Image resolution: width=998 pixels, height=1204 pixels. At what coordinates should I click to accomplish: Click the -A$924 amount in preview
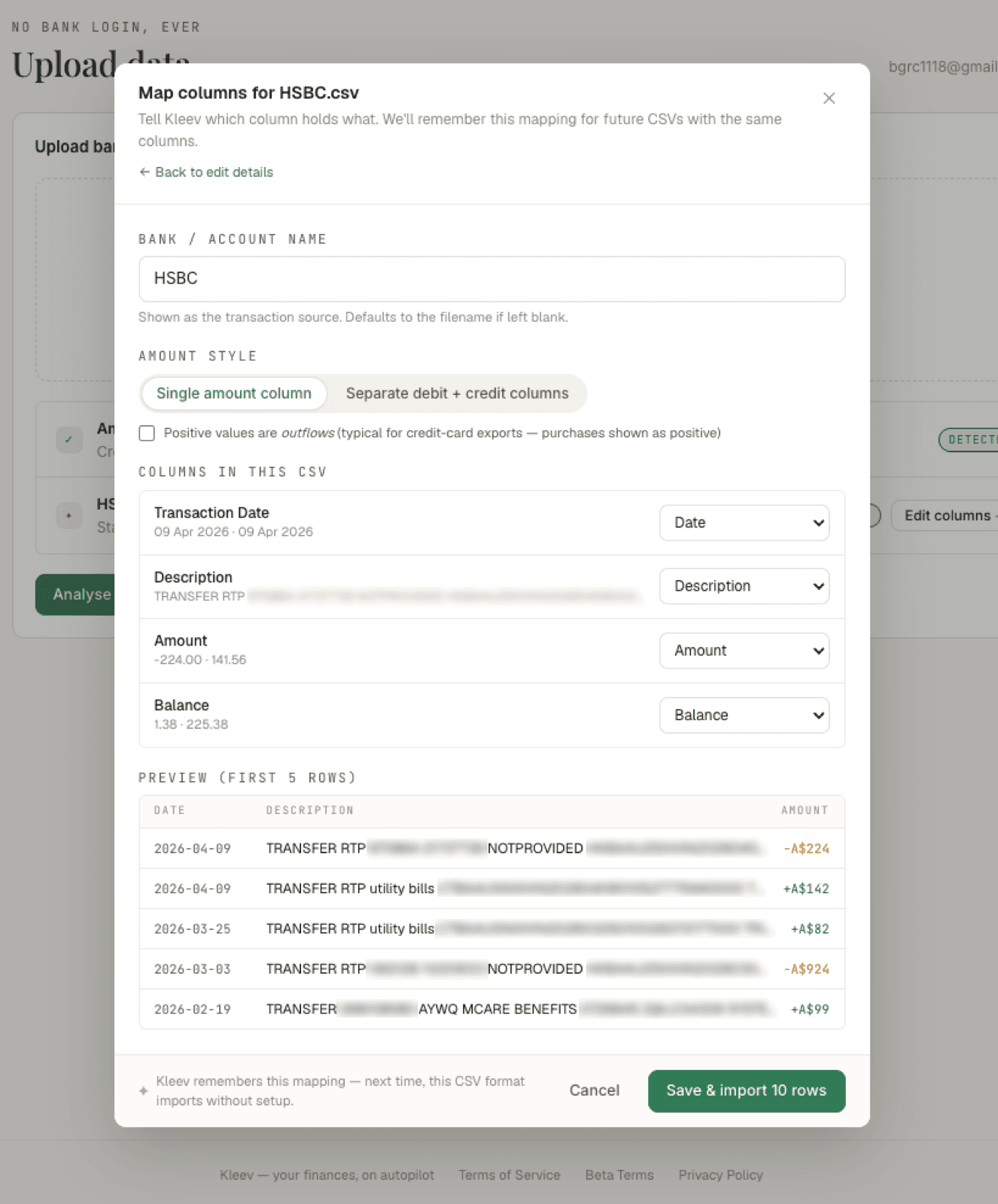[806, 969]
